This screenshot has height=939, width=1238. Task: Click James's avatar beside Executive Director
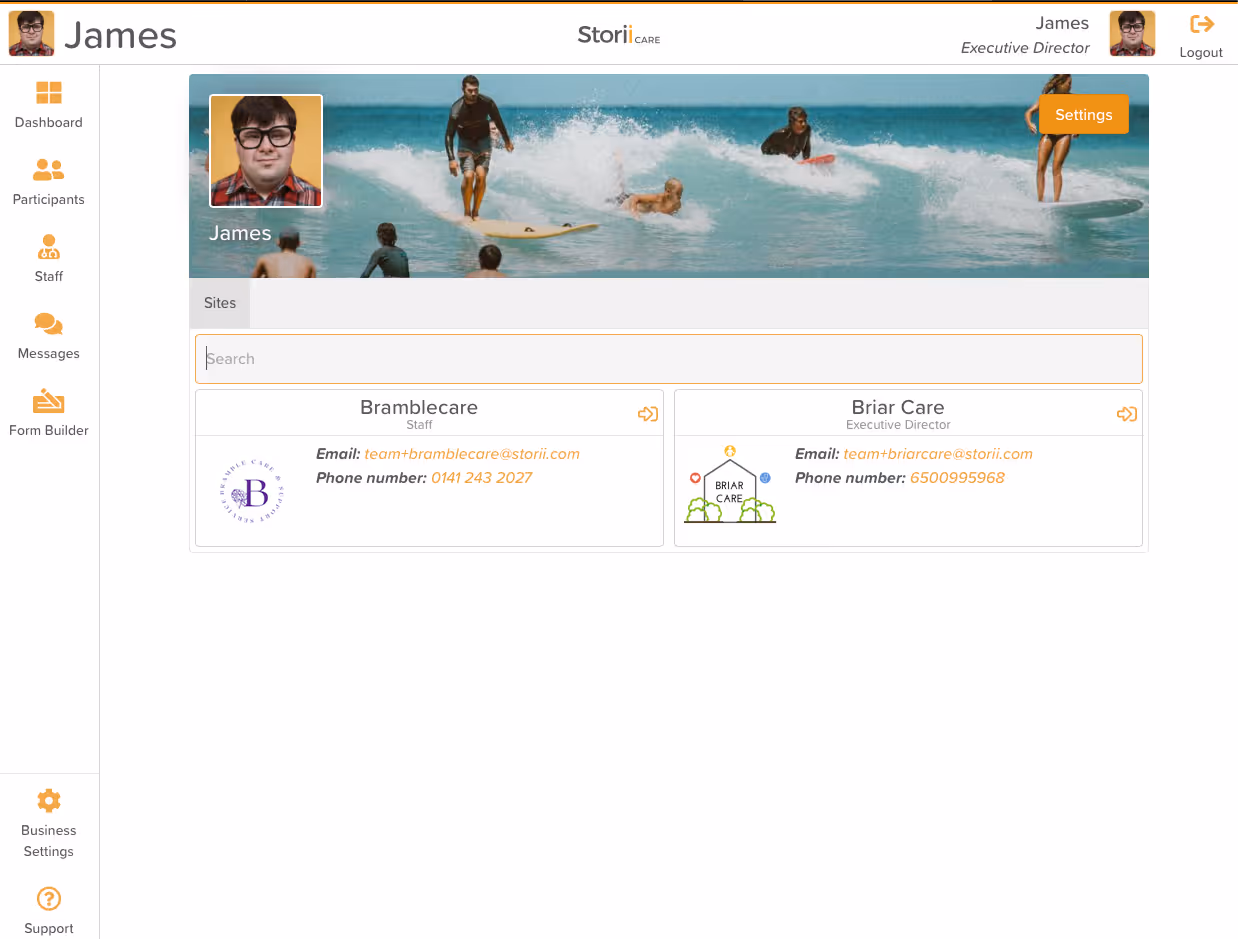(1133, 33)
